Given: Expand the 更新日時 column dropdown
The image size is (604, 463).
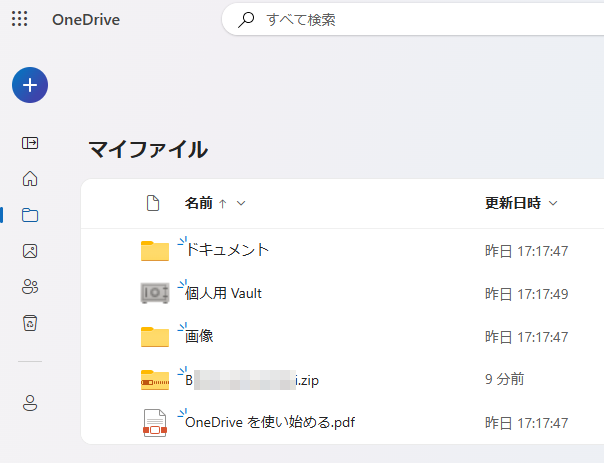Looking at the screenshot, I should (553, 203).
